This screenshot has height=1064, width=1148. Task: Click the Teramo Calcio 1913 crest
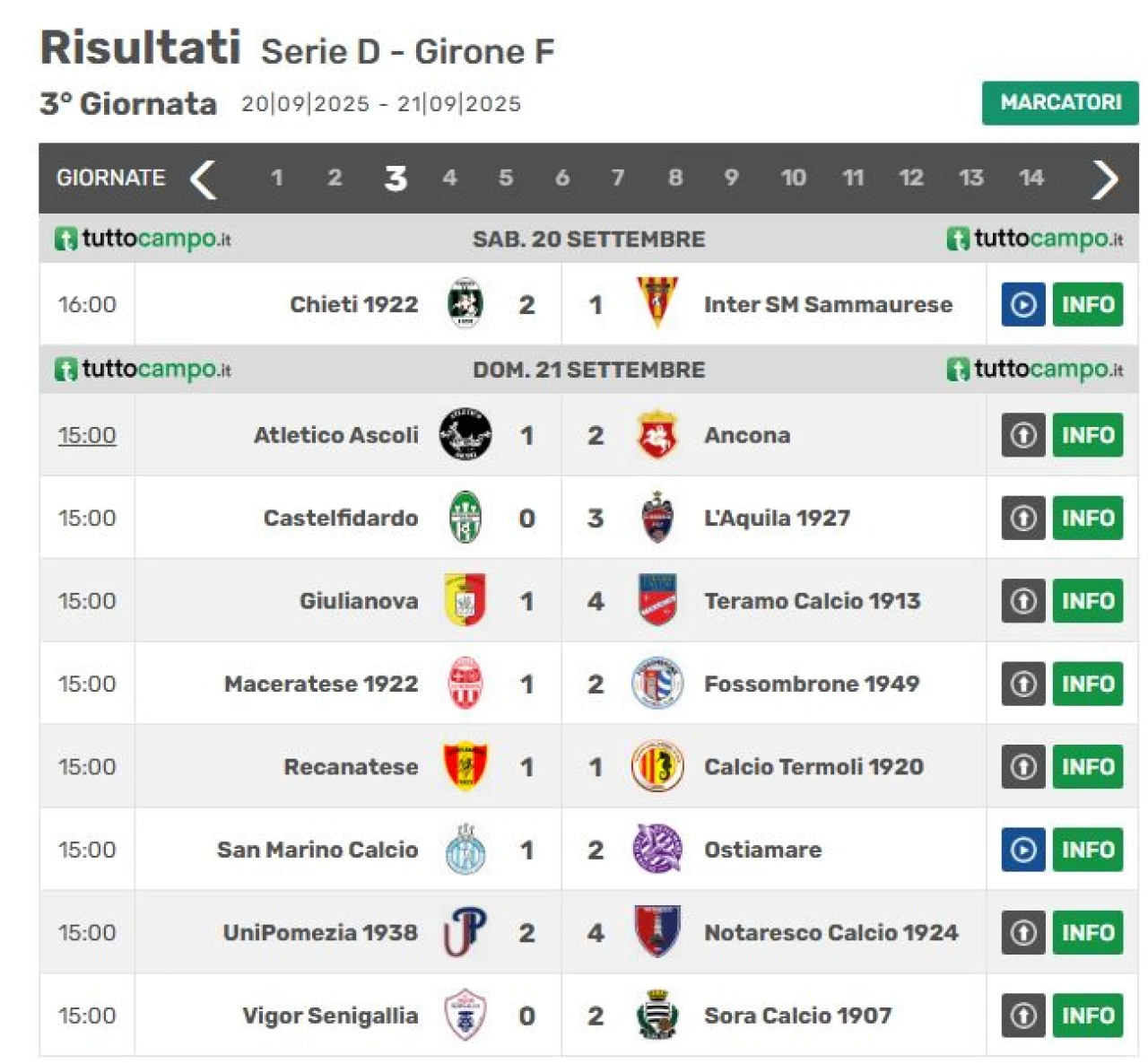[x=657, y=600]
